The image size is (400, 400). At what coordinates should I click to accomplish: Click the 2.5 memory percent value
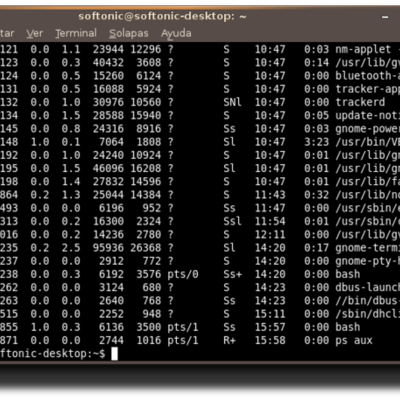[71, 248]
